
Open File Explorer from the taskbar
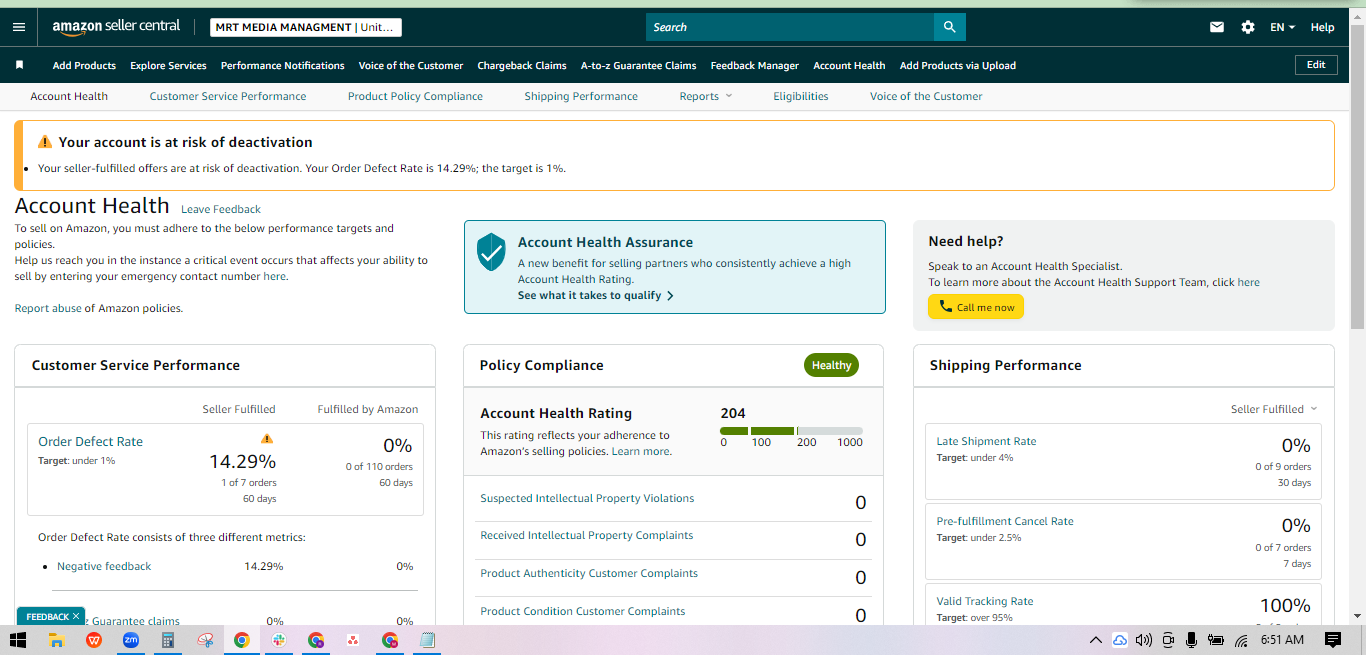(x=57, y=640)
